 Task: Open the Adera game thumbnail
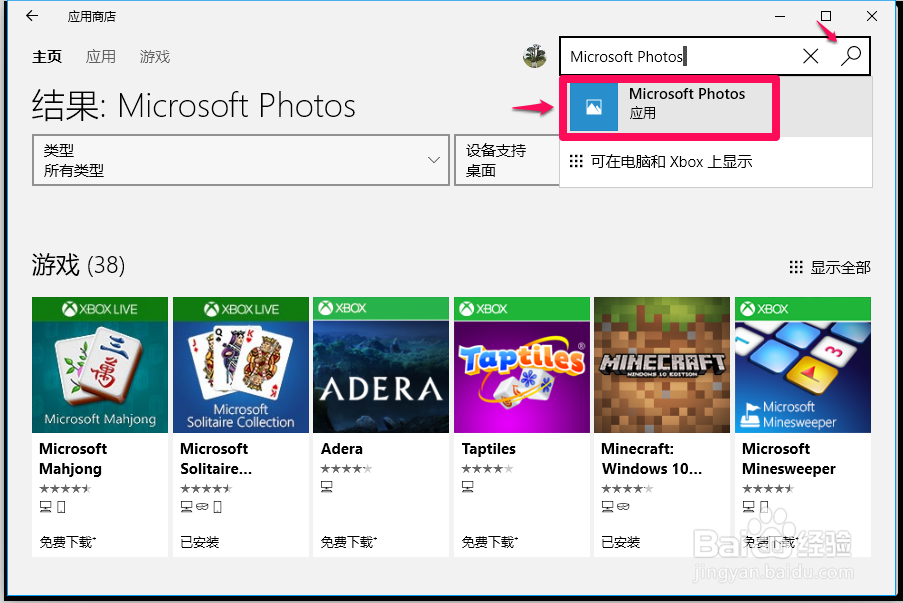[381, 365]
